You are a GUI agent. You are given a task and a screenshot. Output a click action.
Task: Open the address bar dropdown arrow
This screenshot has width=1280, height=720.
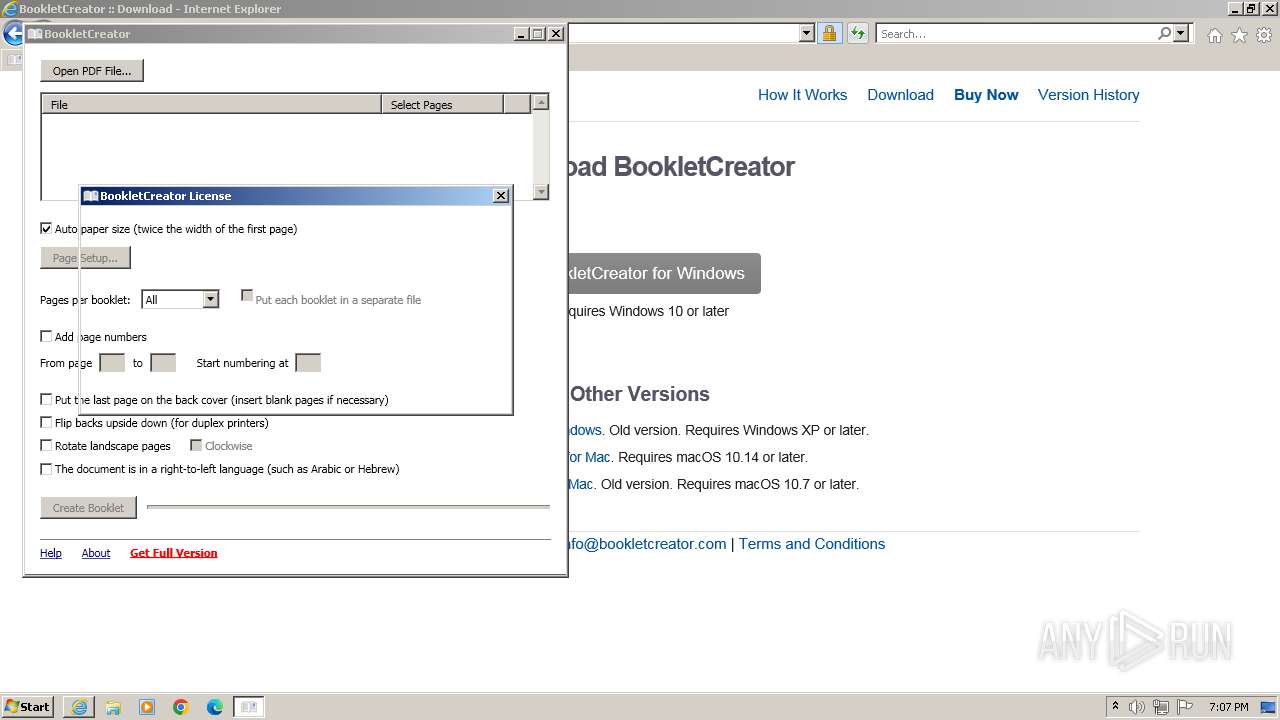pos(807,34)
